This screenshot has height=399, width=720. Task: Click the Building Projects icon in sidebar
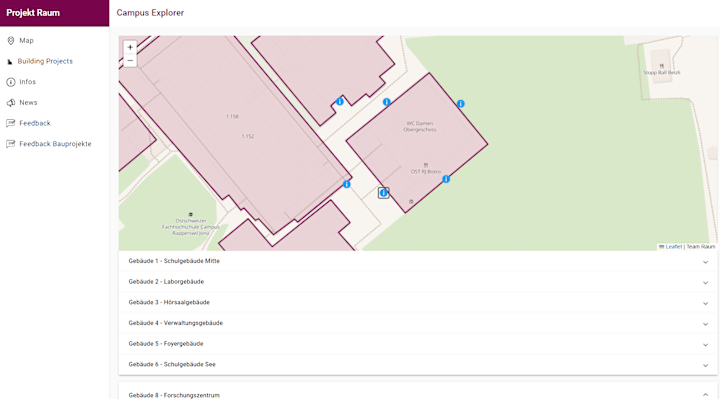[x=10, y=62]
